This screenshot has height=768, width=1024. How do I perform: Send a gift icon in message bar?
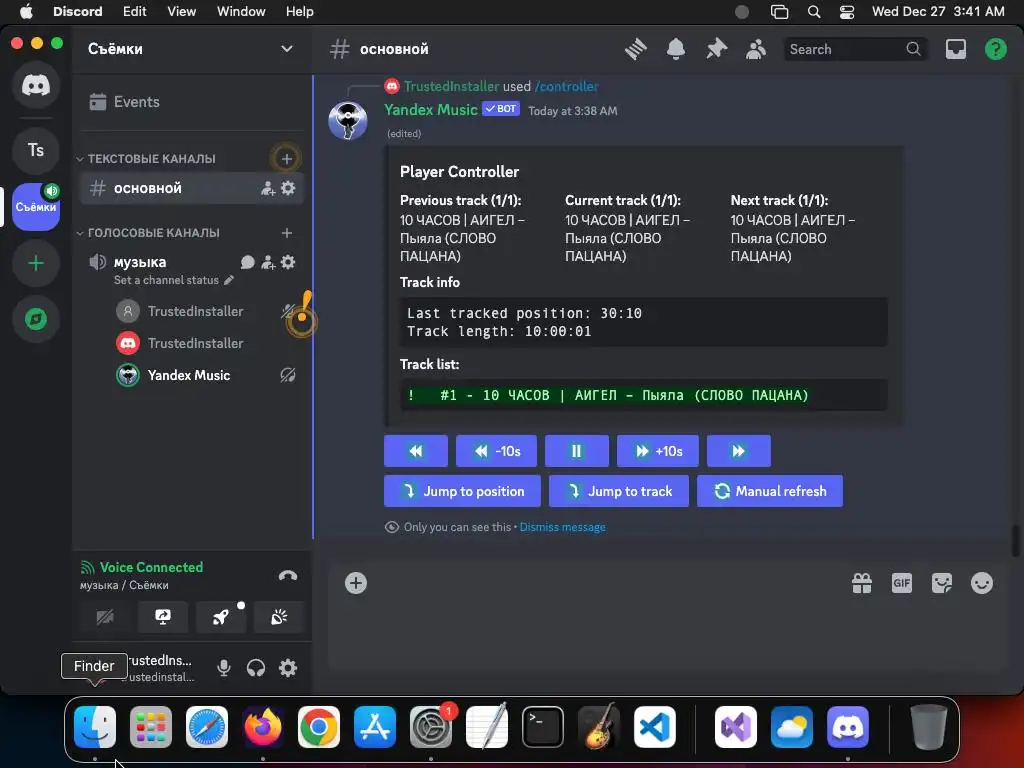(862, 583)
